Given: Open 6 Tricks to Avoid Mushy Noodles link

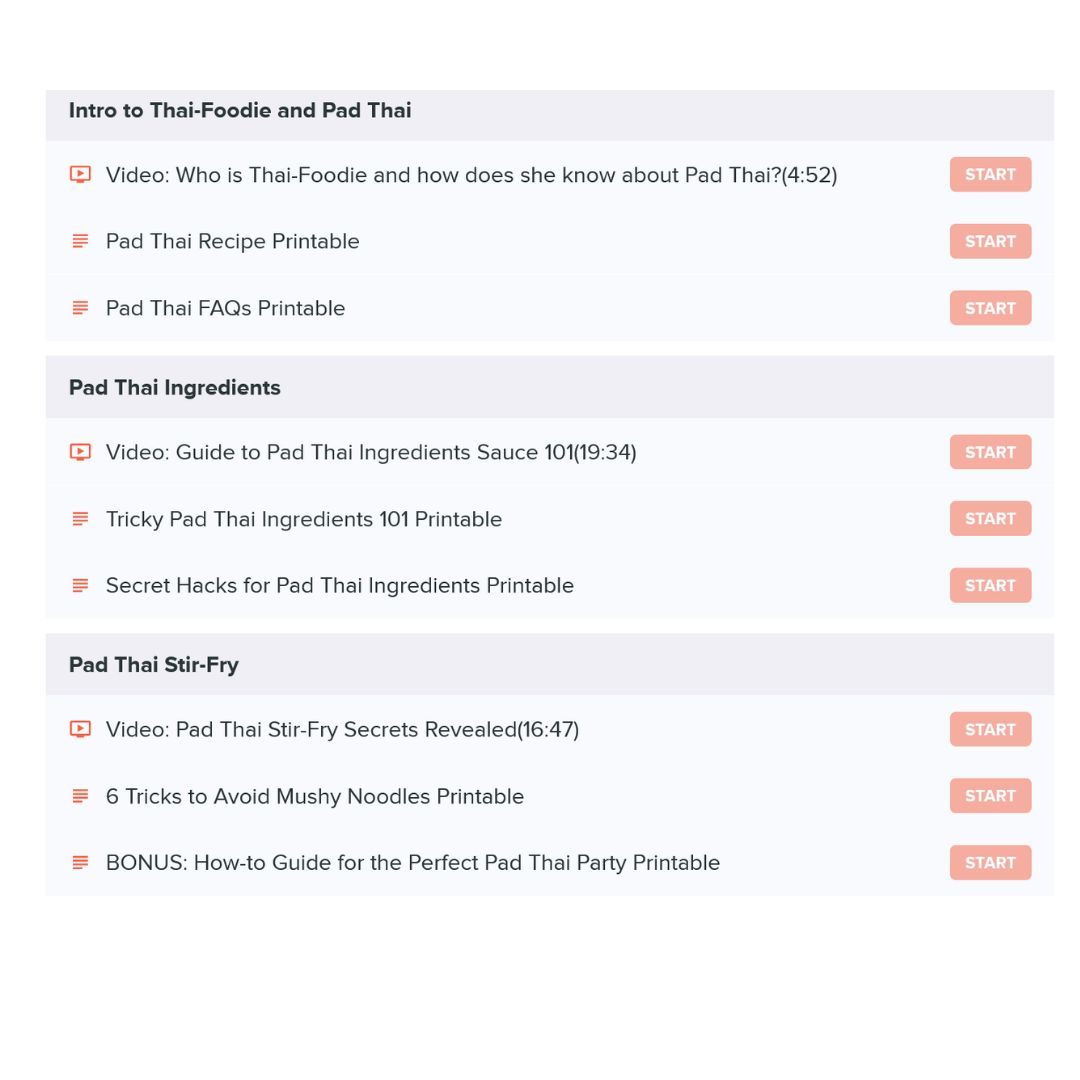Looking at the screenshot, I should 315,796.
